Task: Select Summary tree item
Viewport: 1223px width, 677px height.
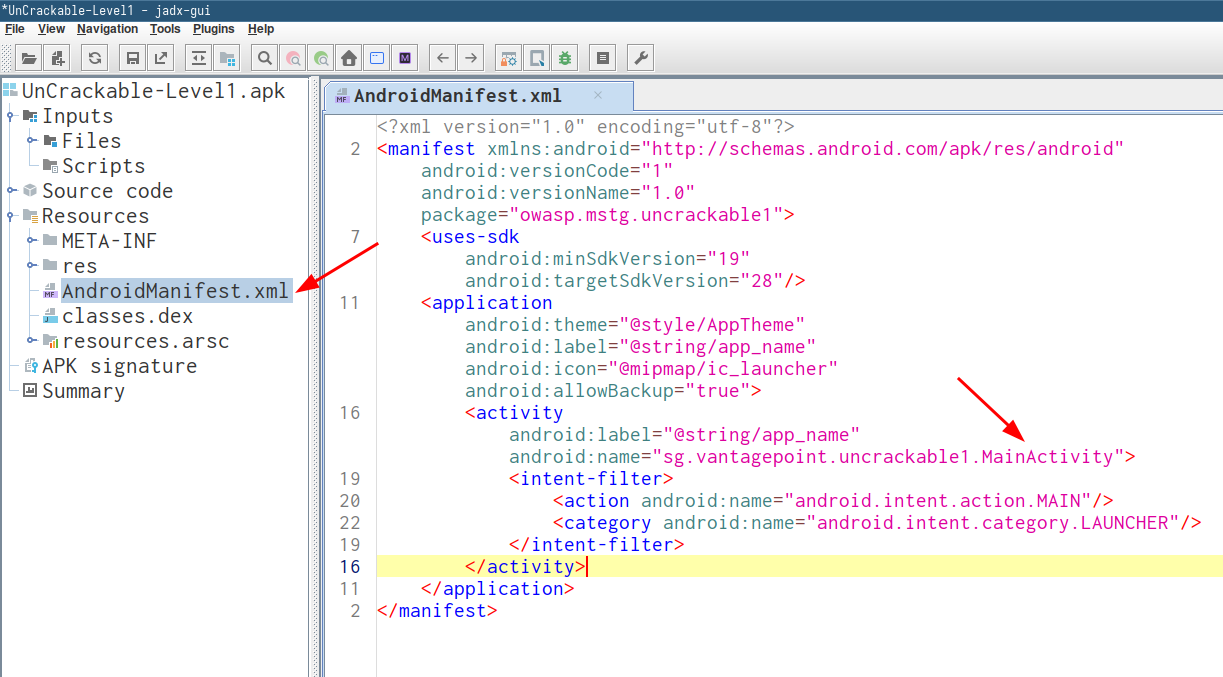Action: pyautogui.click(x=83, y=391)
